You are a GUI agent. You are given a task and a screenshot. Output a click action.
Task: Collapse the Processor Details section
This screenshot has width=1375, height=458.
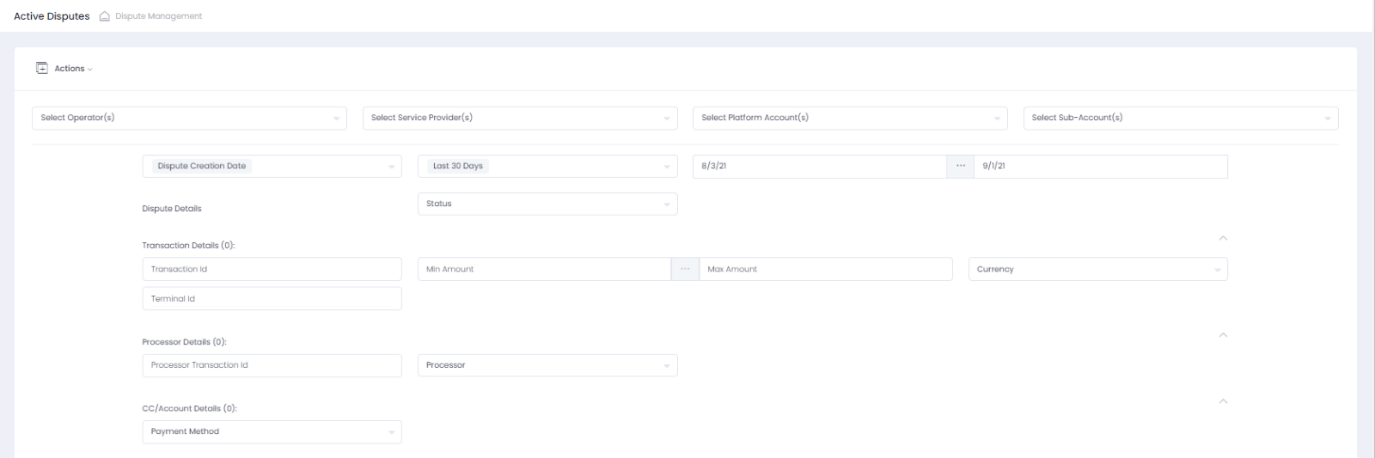pyautogui.click(x=1222, y=333)
